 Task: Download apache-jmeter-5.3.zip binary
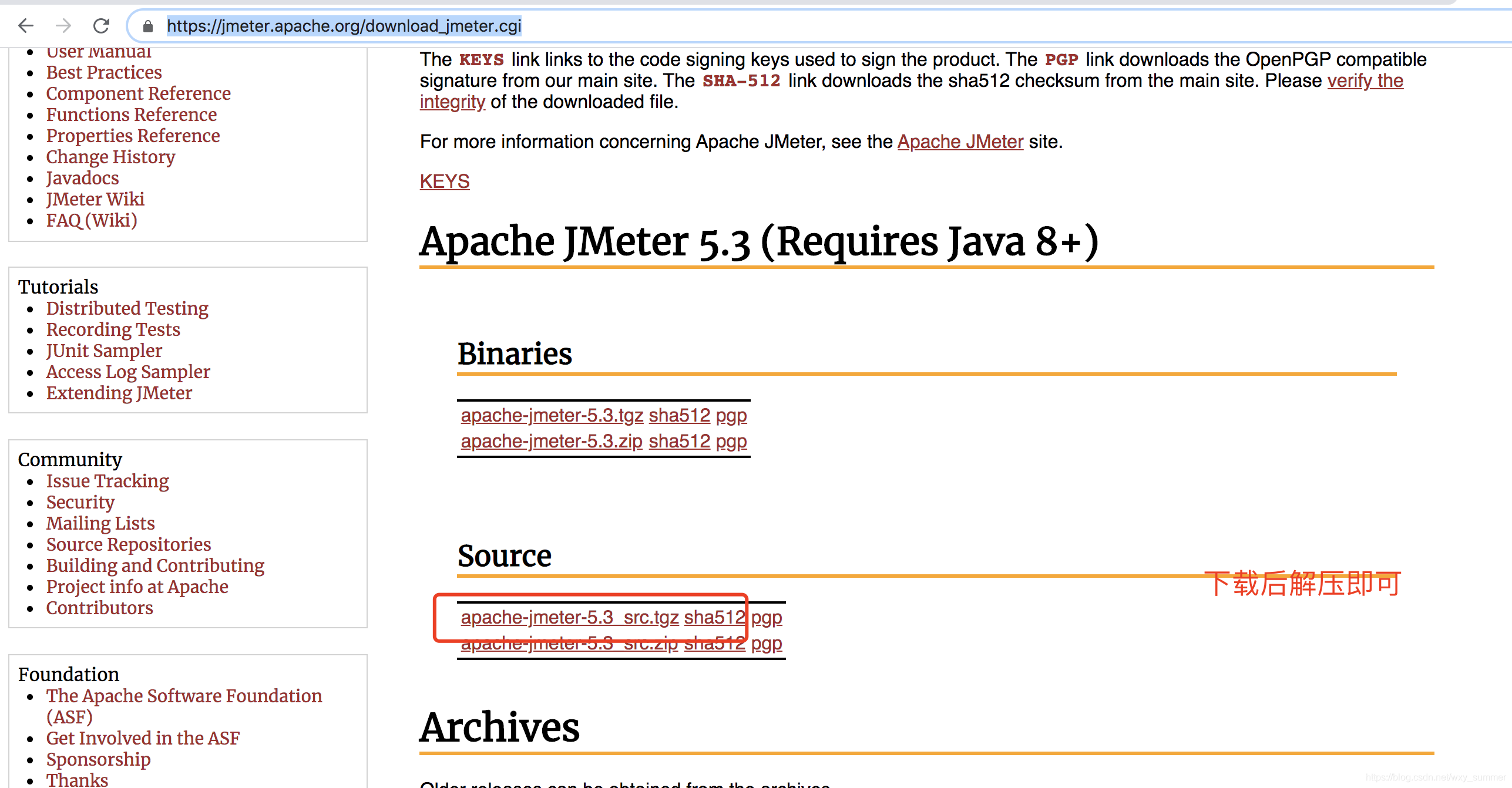point(551,441)
